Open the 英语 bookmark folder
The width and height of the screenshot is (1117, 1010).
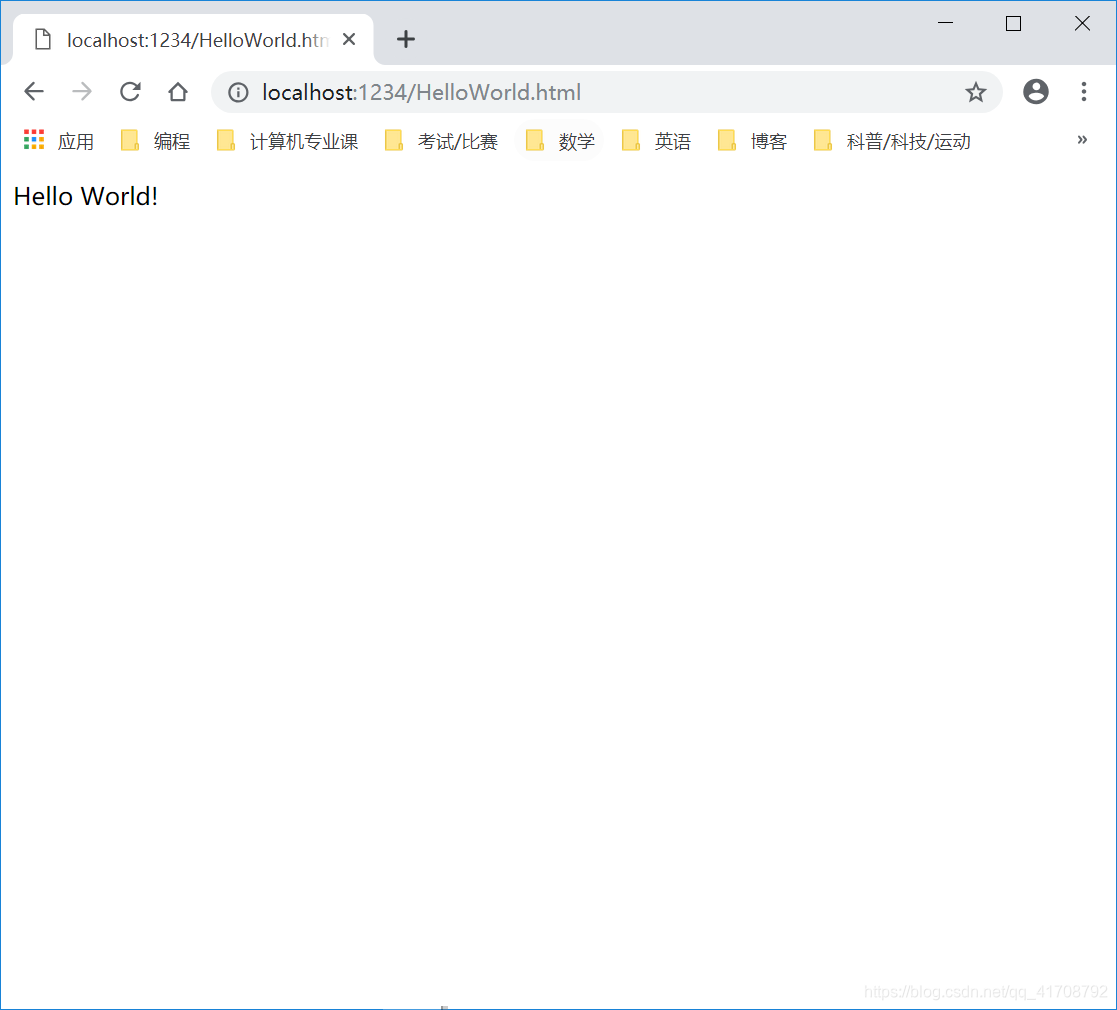pyautogui.click(x=657, y=141)
